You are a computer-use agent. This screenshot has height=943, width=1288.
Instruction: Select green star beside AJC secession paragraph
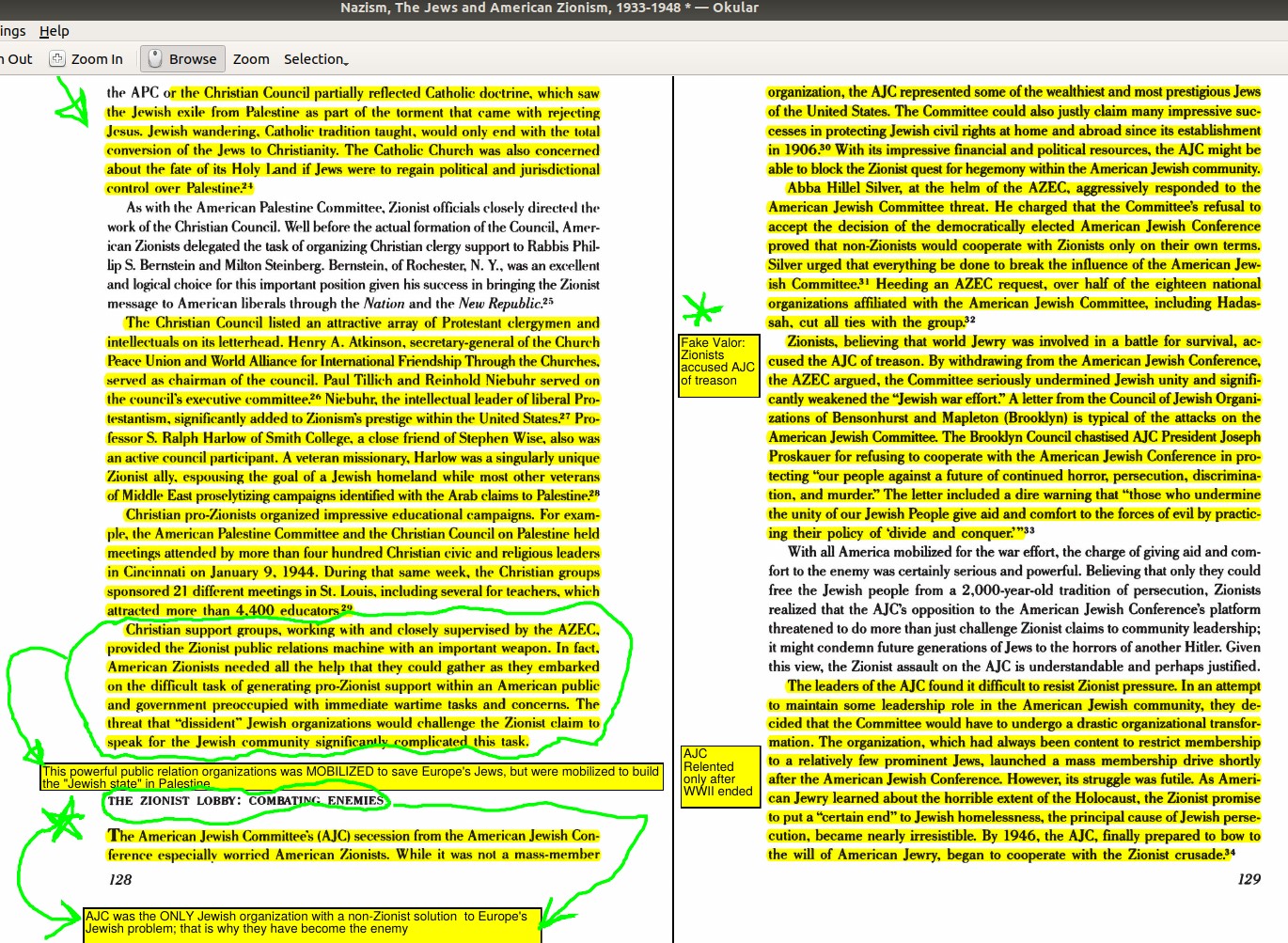click(62, 821)
